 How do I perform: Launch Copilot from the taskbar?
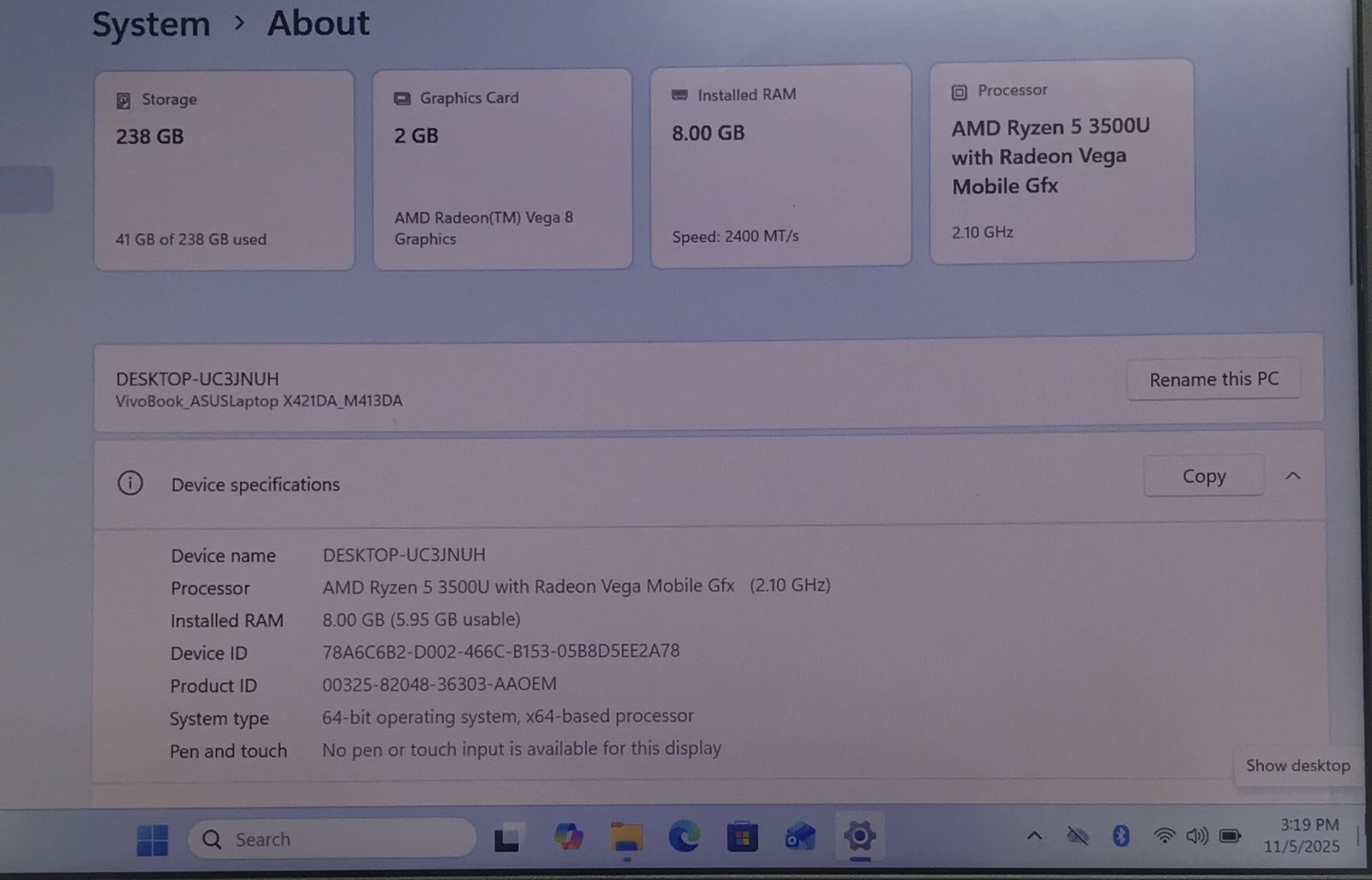tap(568, 836)
